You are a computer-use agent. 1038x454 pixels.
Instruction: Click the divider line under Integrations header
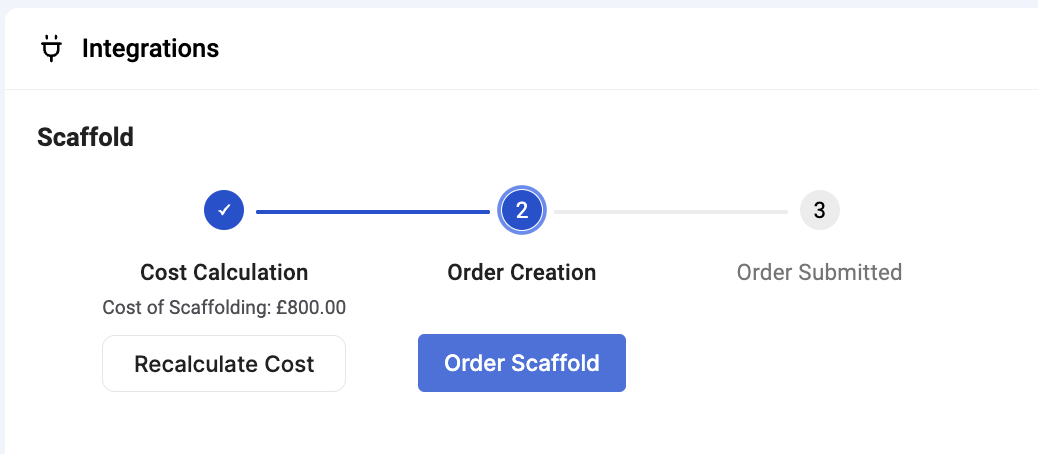tap(522, 89)
